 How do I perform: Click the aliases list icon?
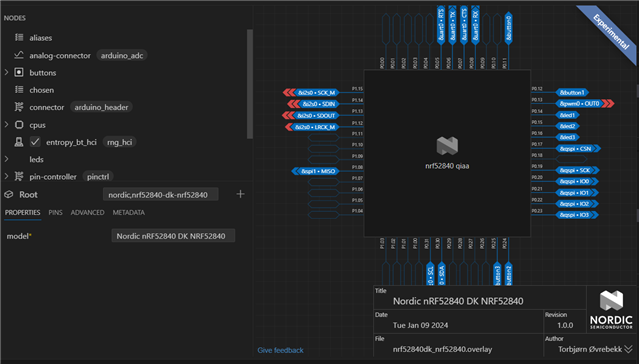pyautogui.click(x=19, y=38)
